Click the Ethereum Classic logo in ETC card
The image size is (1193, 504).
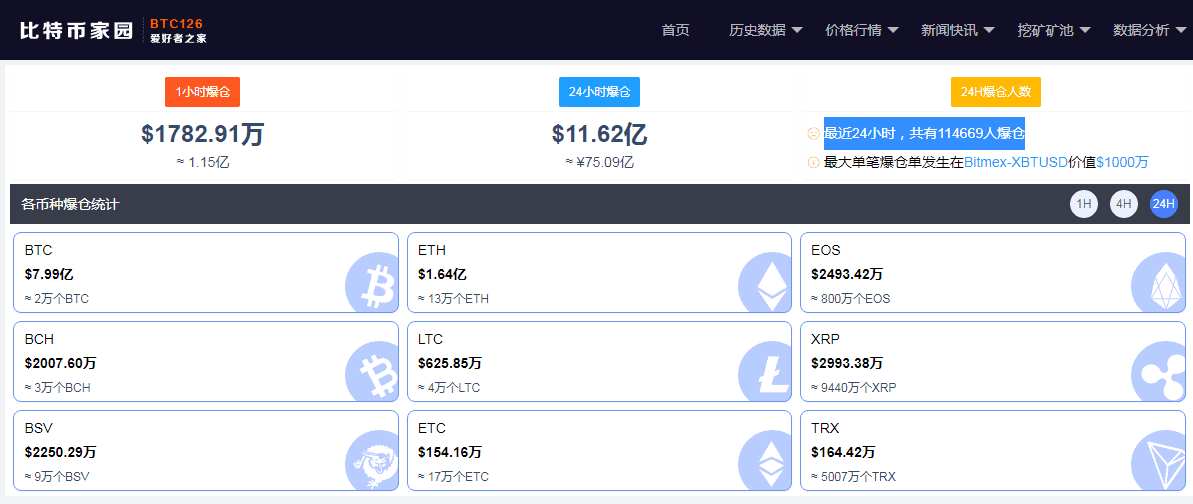pyautogui.click(x=765, y=461)
